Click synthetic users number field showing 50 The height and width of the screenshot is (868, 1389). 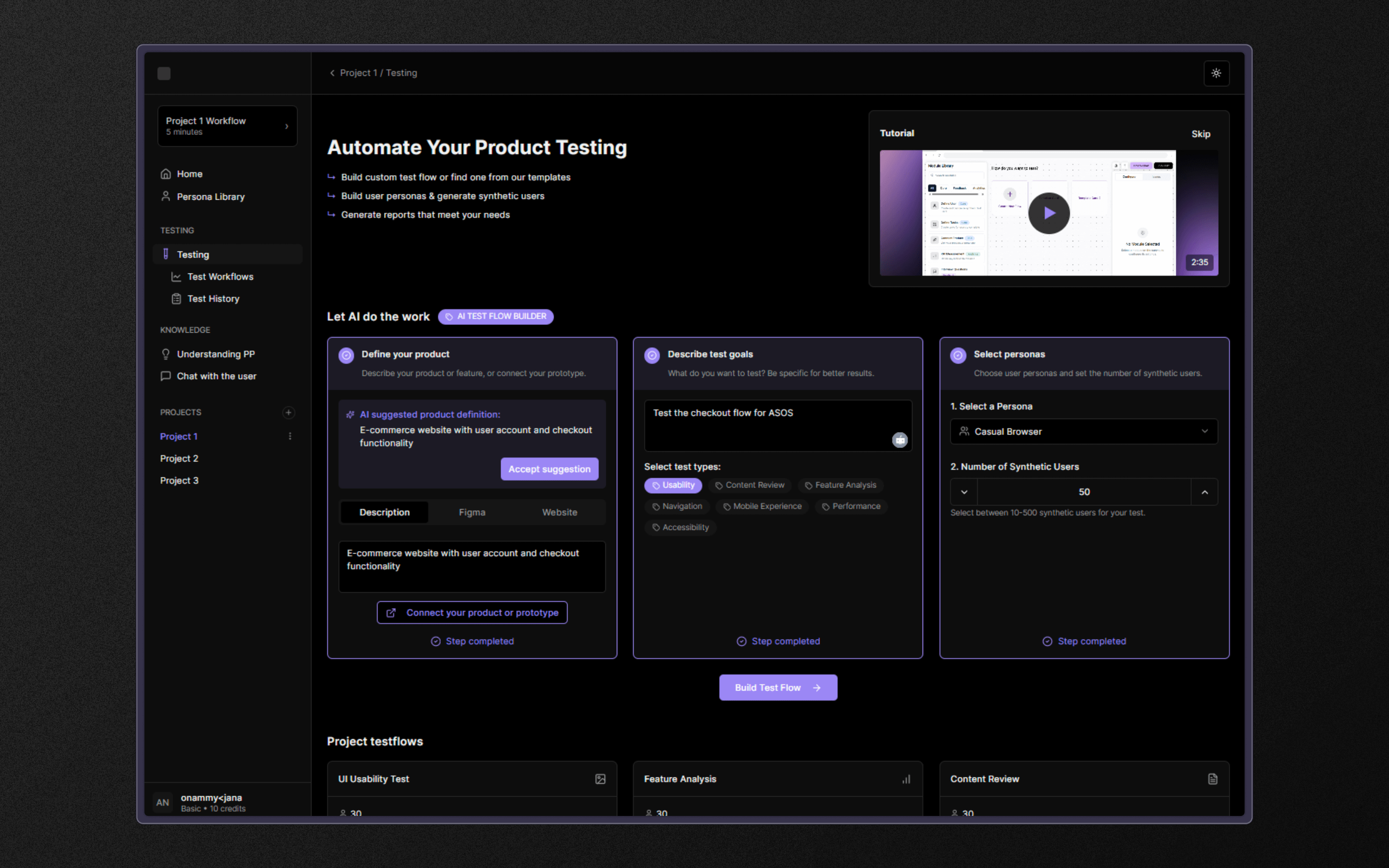pos(1084,492)
